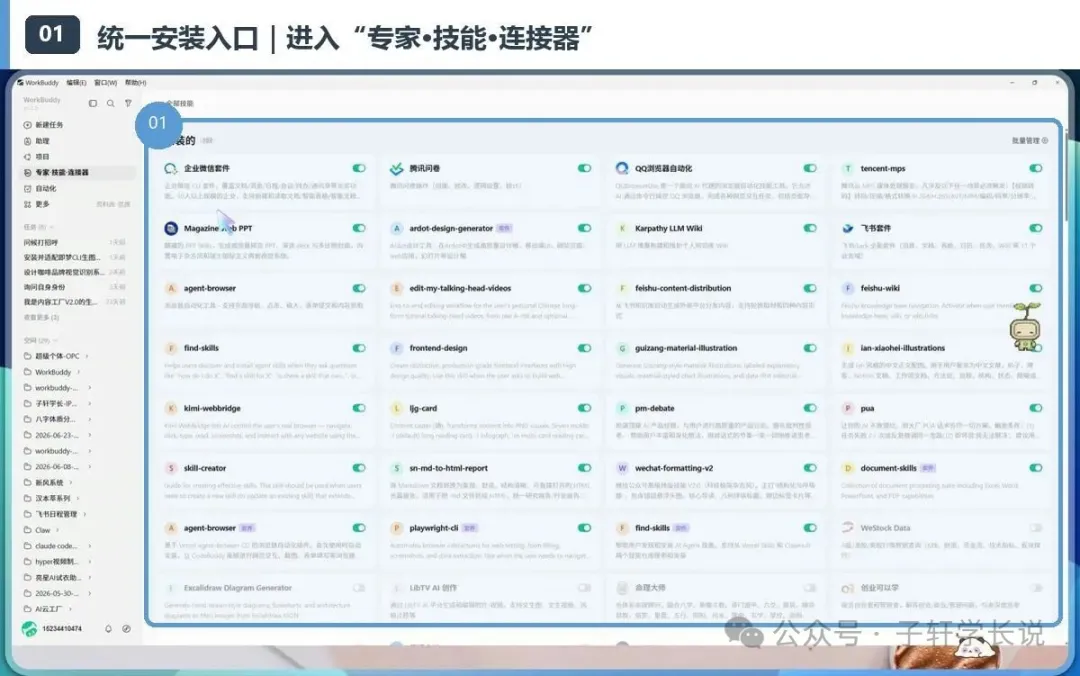Click the tencent-mps T letter icon
This screenshot has height=676, width=1080.
point(848,168)
